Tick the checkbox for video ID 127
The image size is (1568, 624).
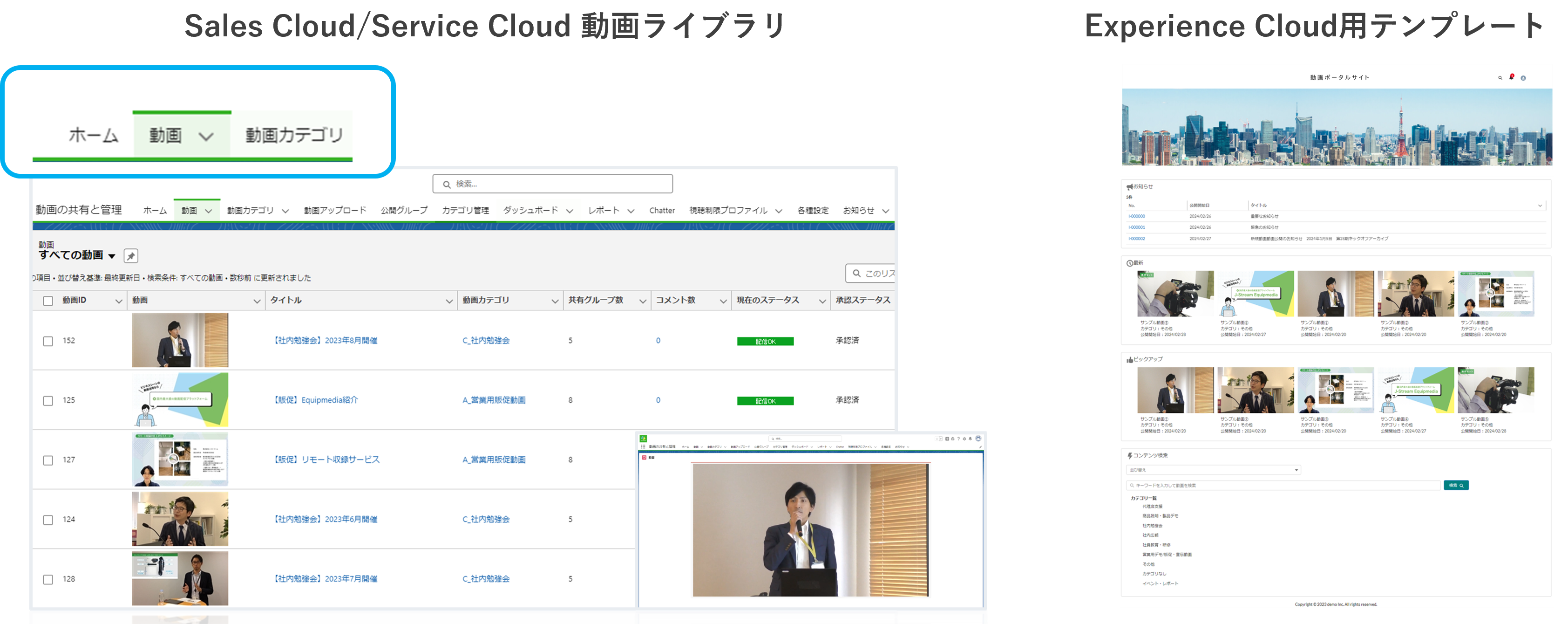click(x=48, y=461)
